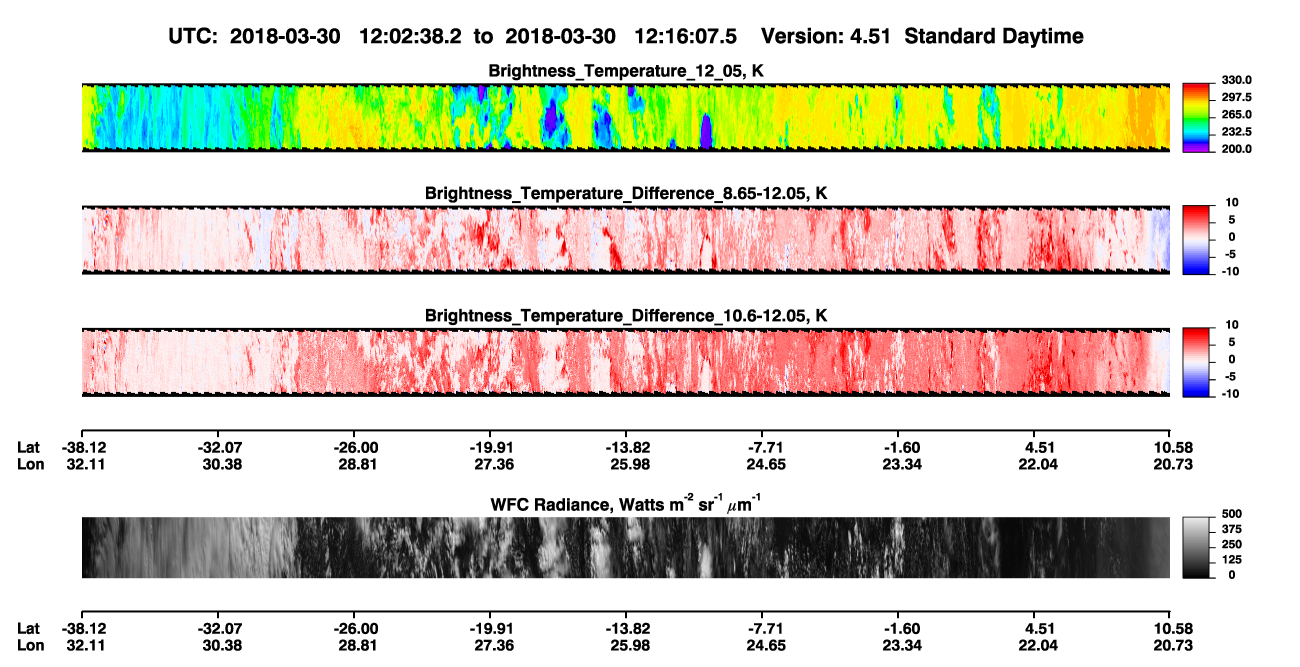Click '-26.00' latitude on the upper axis
The width and height of the screenshot is (1300, 667).
tap(354, 448)
